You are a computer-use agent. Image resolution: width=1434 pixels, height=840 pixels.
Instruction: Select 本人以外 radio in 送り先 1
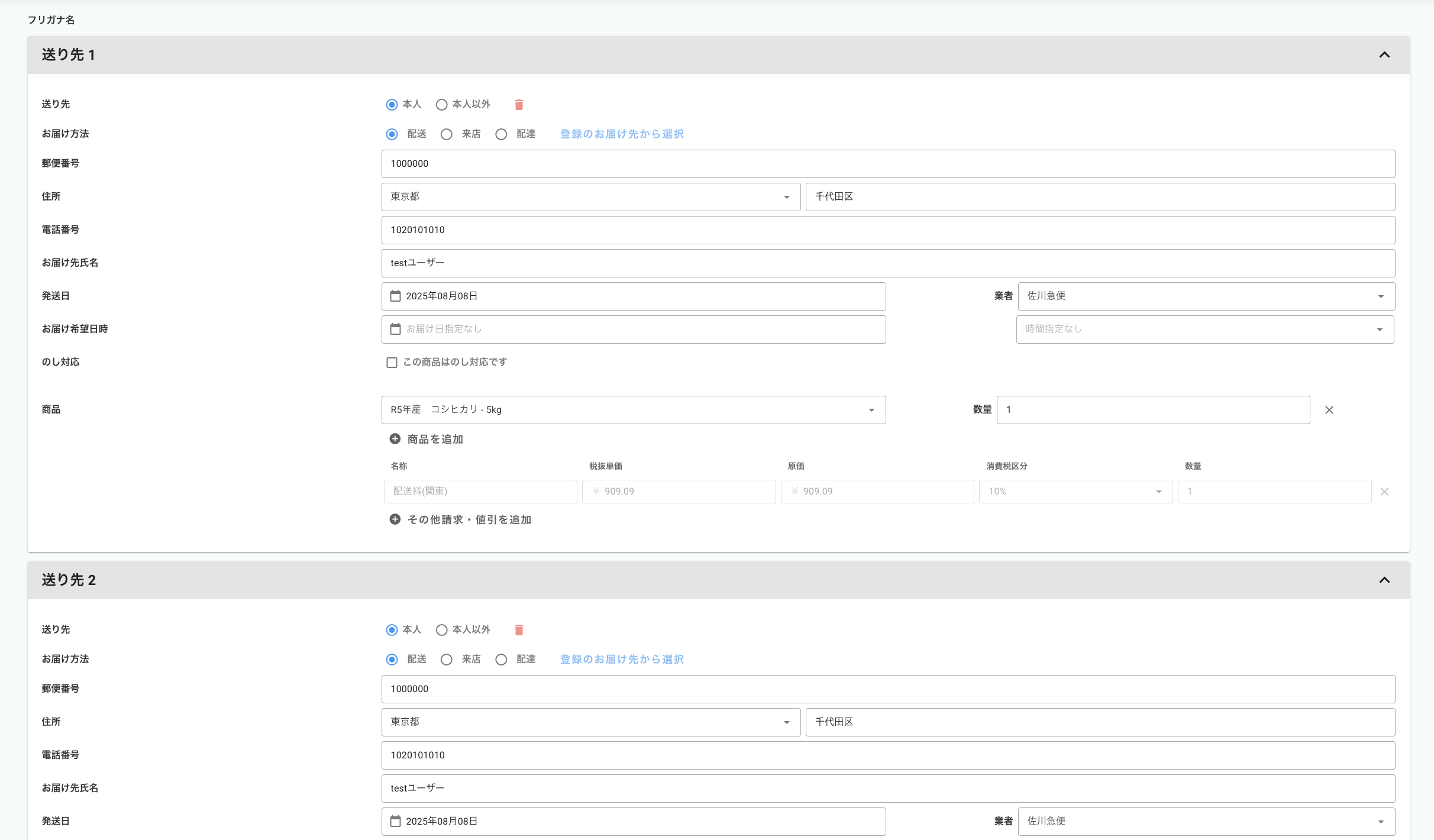tap(441, 105)
